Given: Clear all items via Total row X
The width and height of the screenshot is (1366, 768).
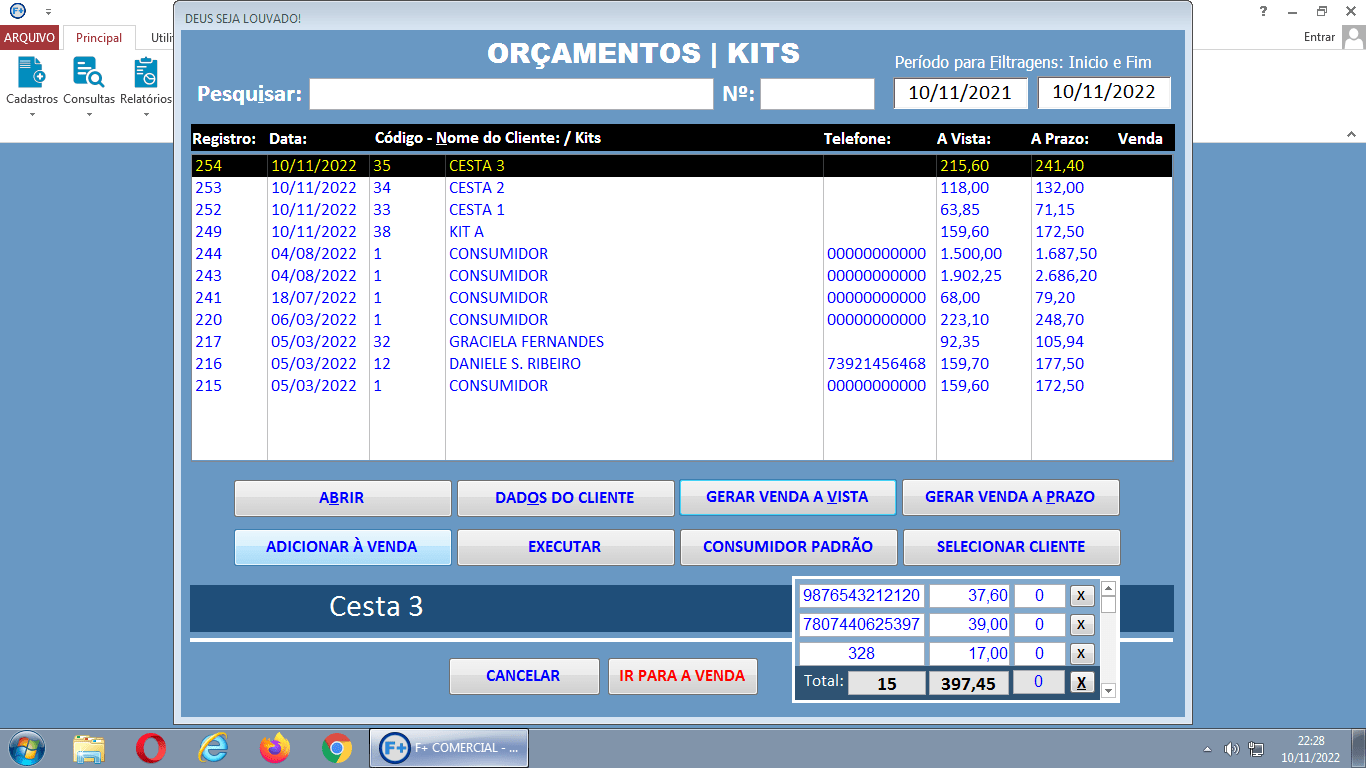Looking at the screenshot, I should click(1081, 683).
